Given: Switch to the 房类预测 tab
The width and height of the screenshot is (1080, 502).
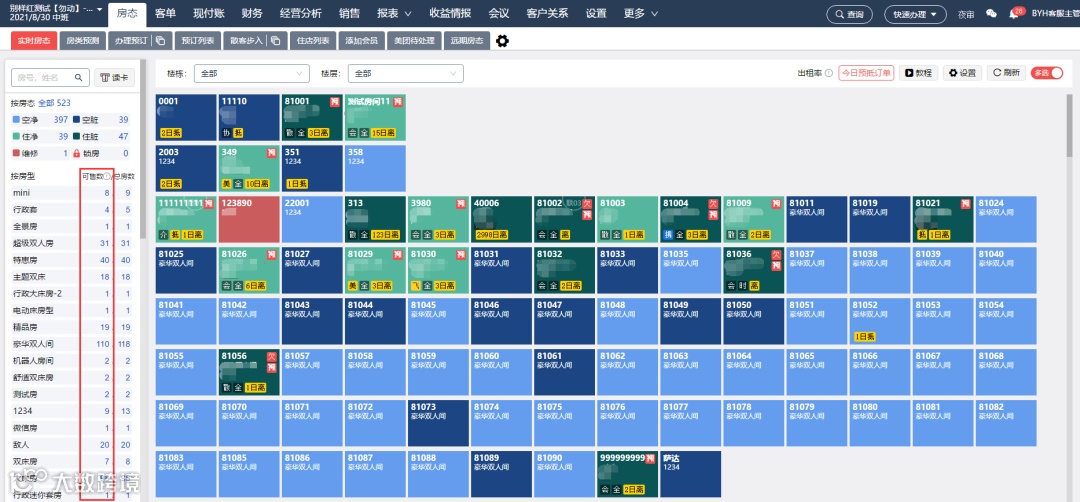Looking at the screenshot, I should click(x=83, y=41).
